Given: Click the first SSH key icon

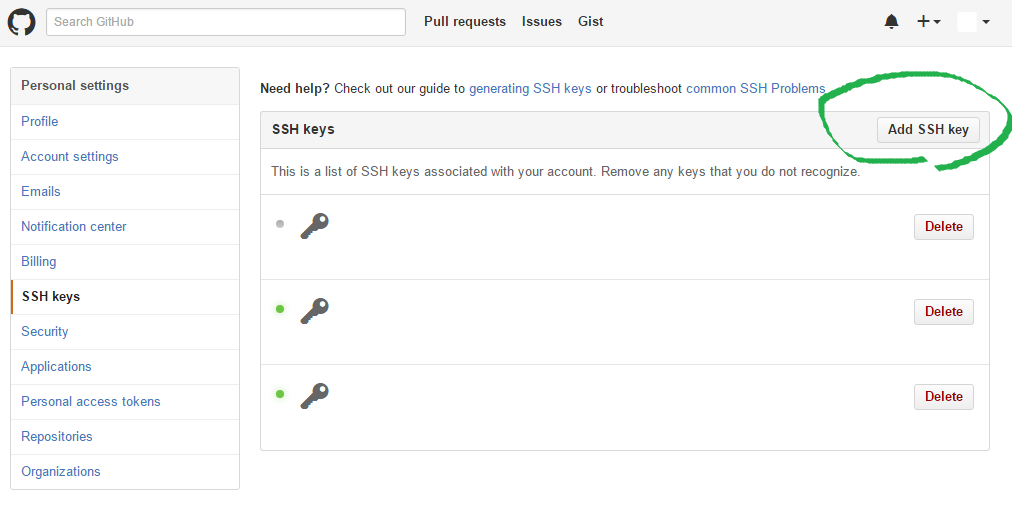Looking at the screenshot, I should [314, 227].
